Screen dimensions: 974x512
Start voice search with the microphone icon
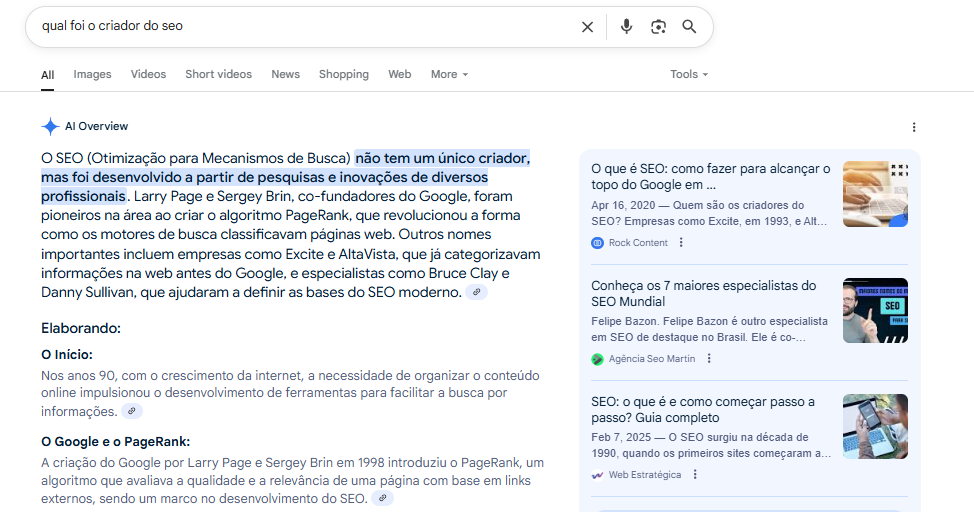[626, 27]
